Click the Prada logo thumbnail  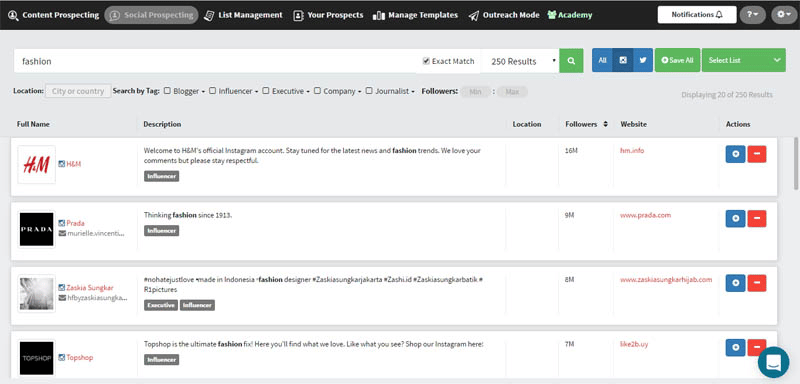[36, 229]
